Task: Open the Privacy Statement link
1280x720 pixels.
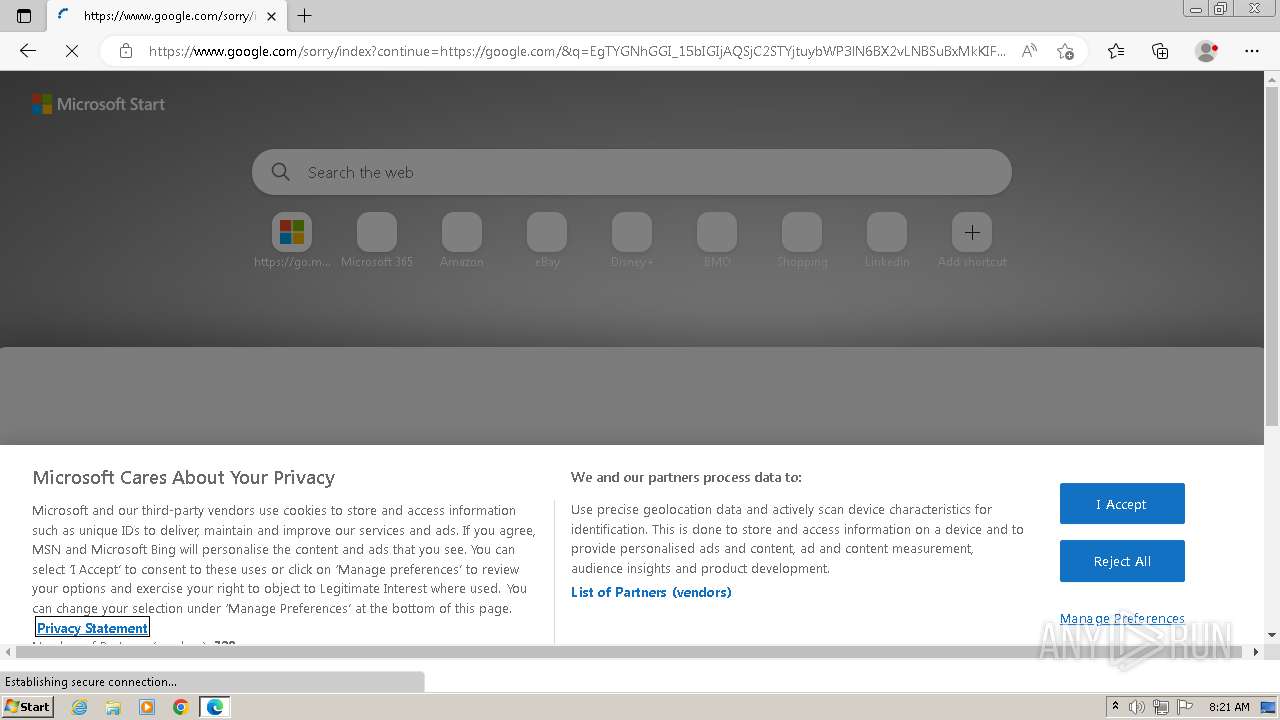Action: pyautogui.click(x=92, y=628)
